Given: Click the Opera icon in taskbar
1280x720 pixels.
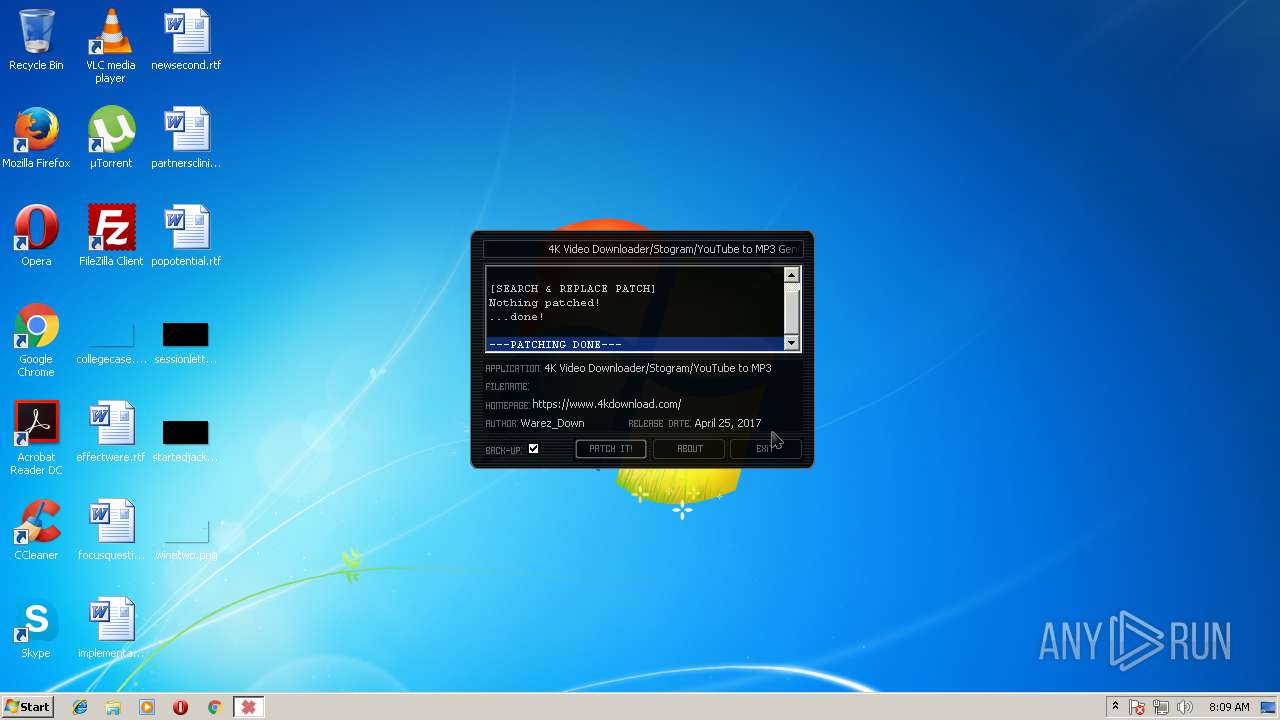Looking at the screenshot, I should point(180,707).
